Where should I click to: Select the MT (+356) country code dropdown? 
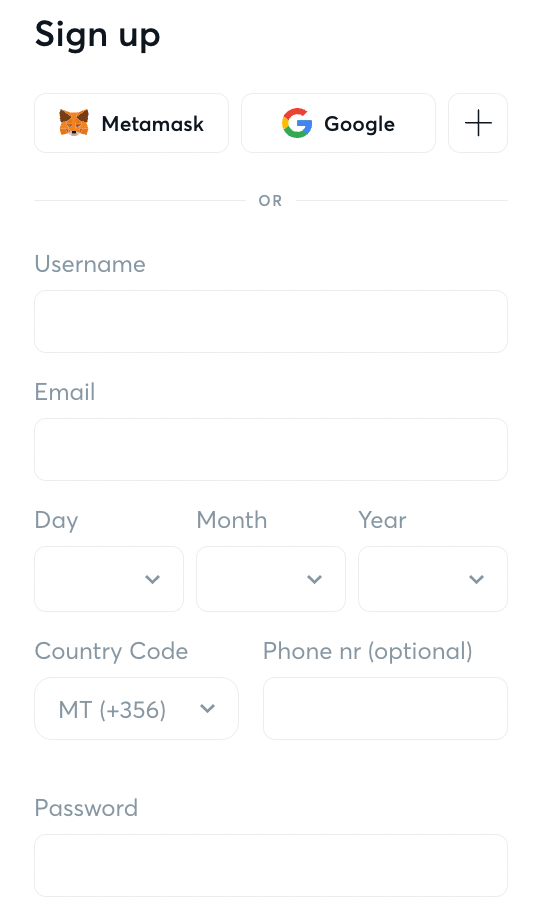tap(137, 709)
